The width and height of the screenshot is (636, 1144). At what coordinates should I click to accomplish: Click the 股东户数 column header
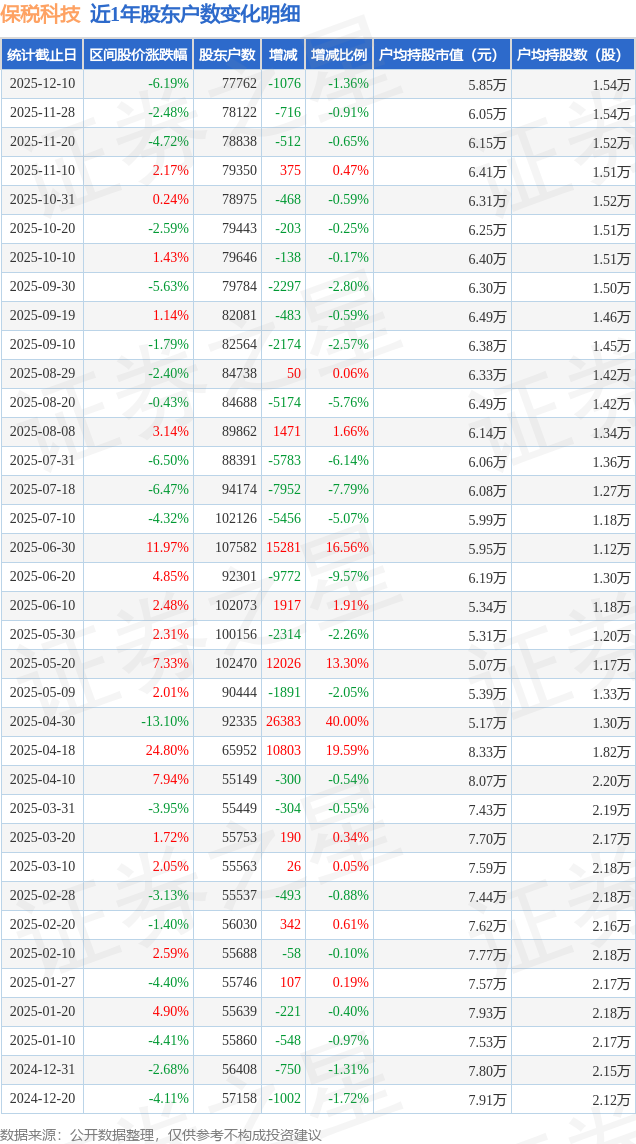click(227, 55)
